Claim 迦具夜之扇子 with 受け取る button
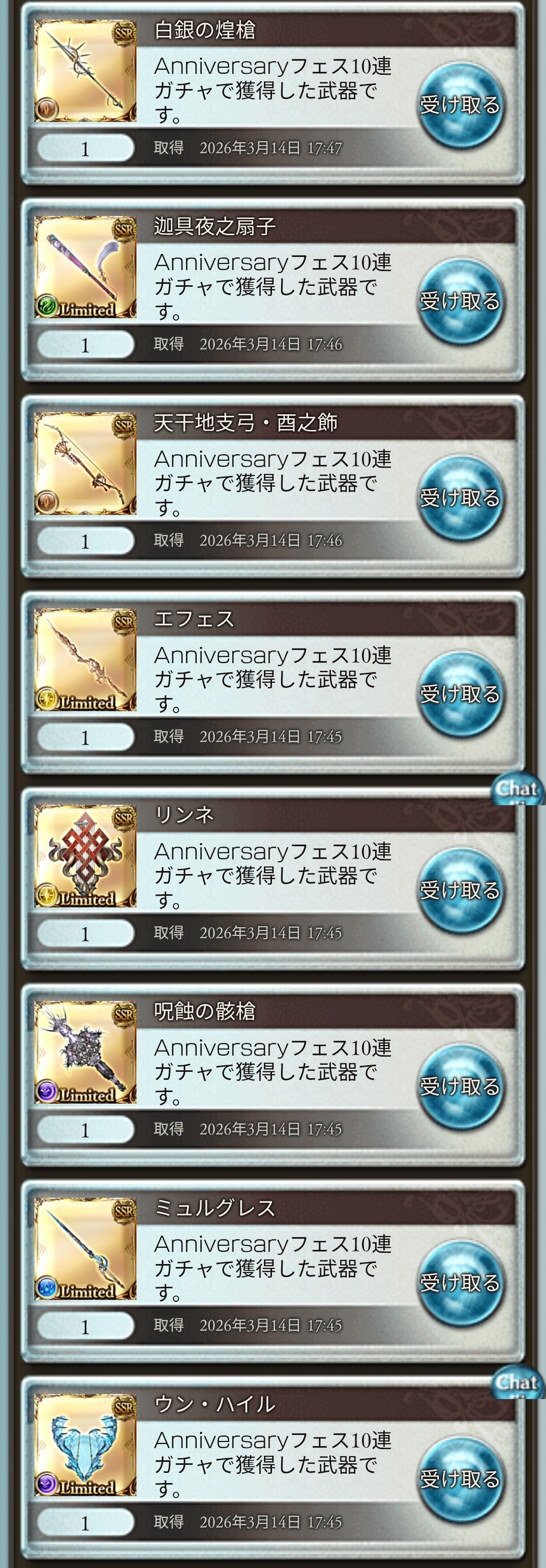The height and width of the screenshot is (1568, 546). tap(461, 301)
